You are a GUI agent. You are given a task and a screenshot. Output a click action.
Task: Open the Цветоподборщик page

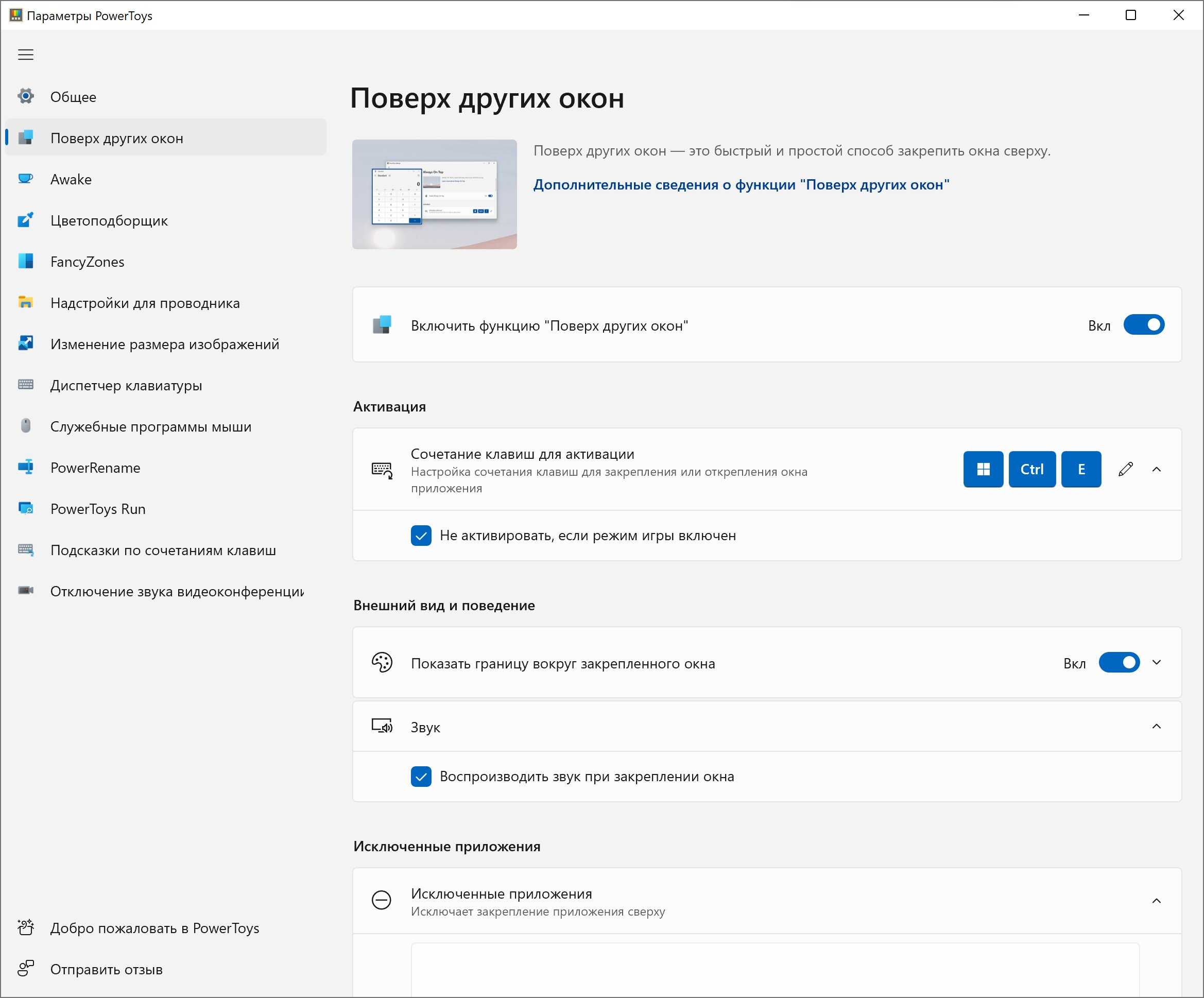click(166, 220)
